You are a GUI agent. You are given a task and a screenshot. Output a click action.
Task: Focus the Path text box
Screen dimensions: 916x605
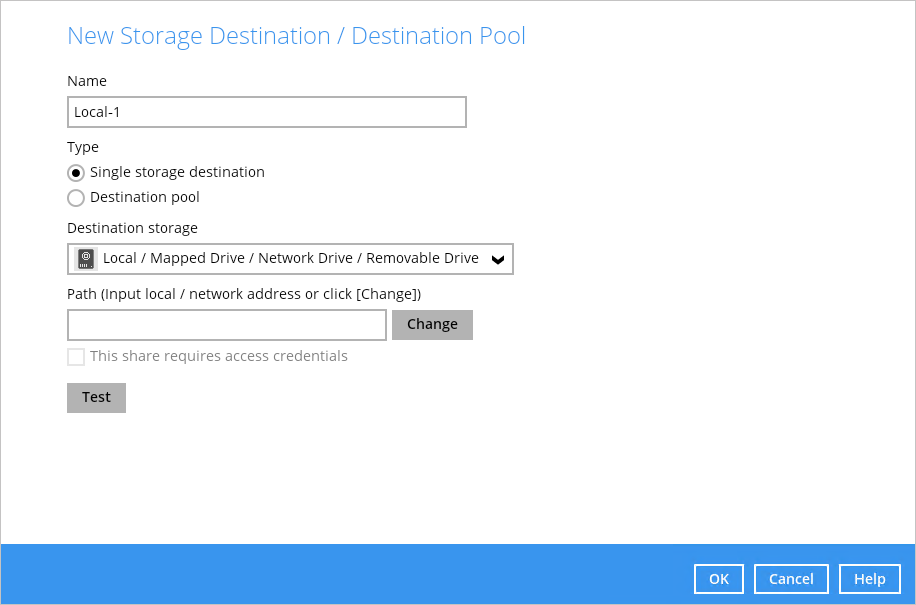pyautogui.click(x=227, y=325)
